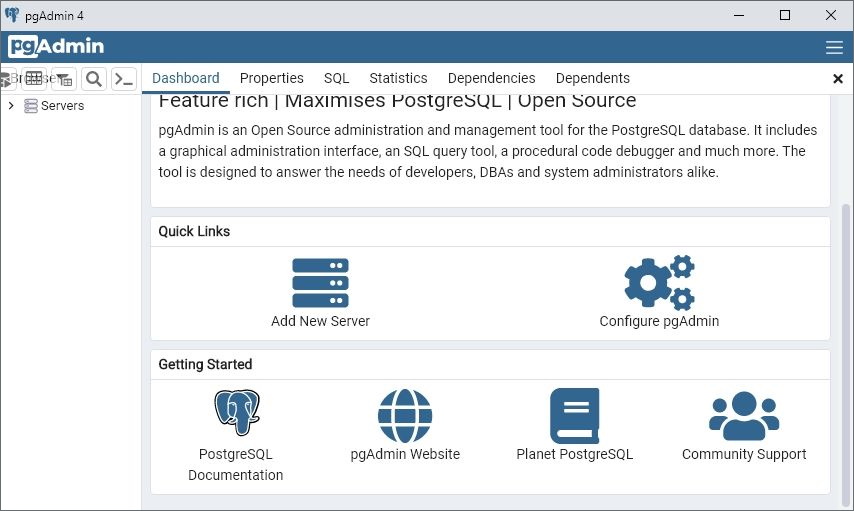Switch to the SQL tab
This screenshot has height=511, width=854.
(336, 78)
